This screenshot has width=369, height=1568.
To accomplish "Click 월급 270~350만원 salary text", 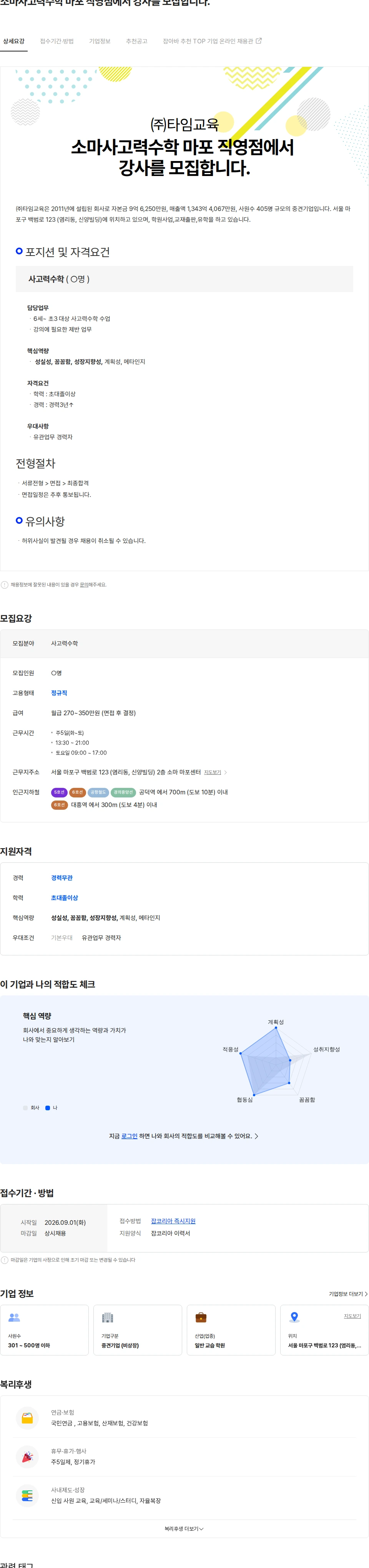I will pyautogui.click(x=93, y=713).
